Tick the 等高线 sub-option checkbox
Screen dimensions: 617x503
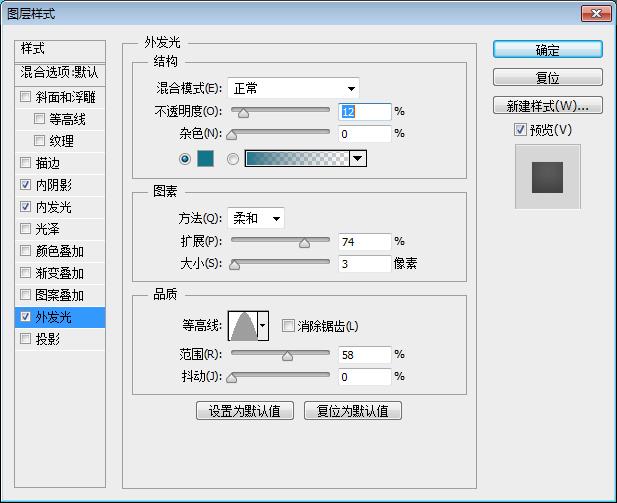point(39,118)
